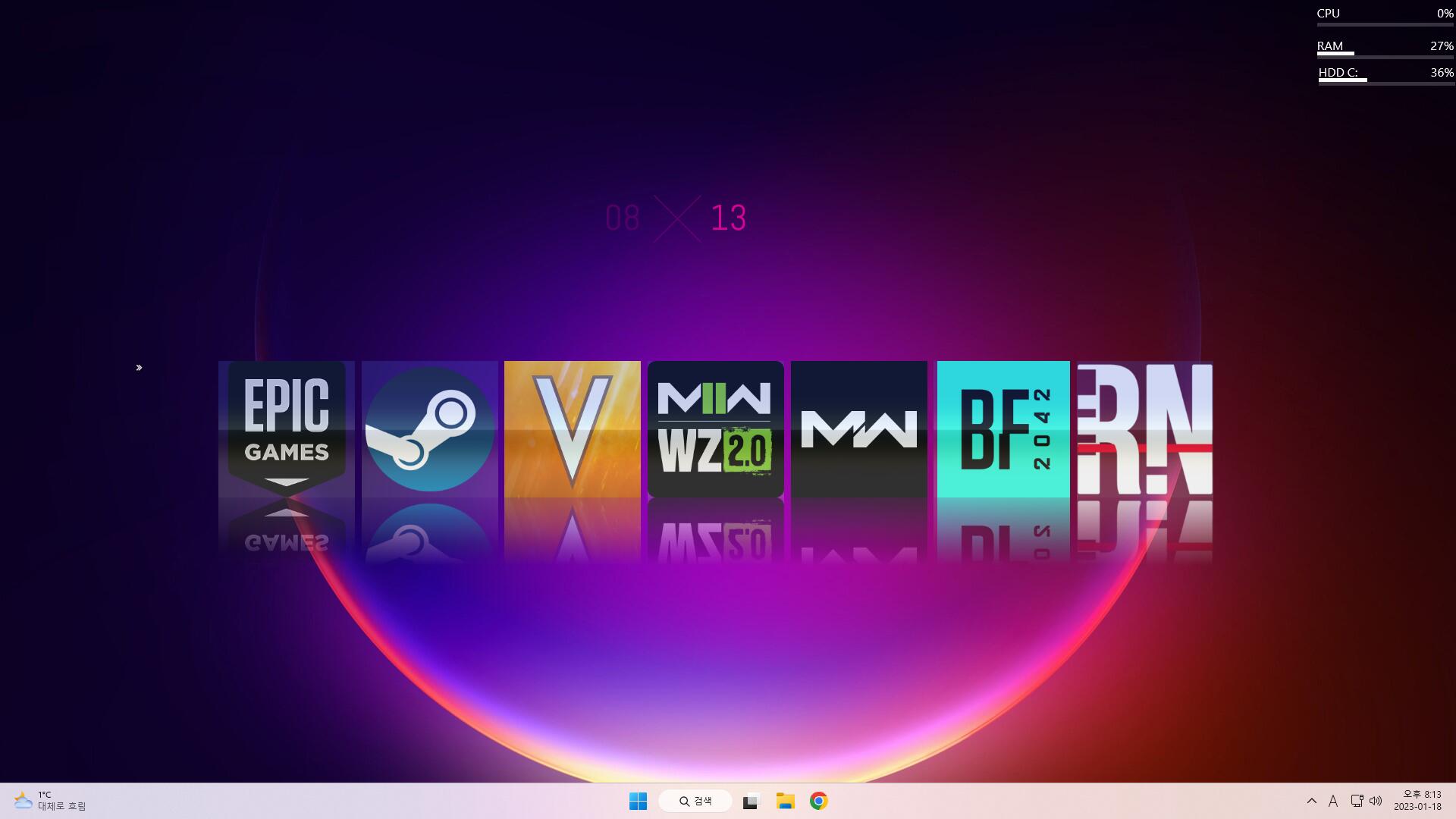Open the Steam launcher tile

point(429,429)
